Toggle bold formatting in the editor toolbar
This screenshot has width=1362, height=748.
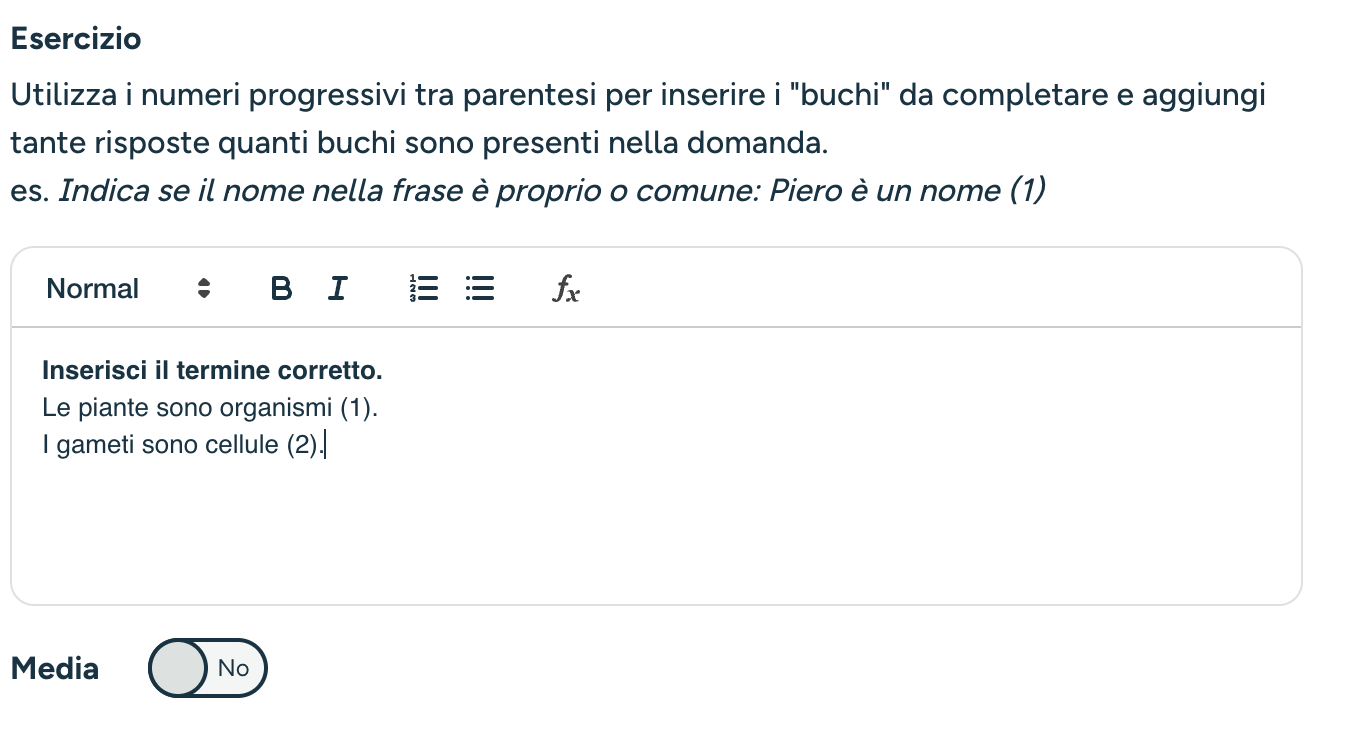(x=282, y=289)
